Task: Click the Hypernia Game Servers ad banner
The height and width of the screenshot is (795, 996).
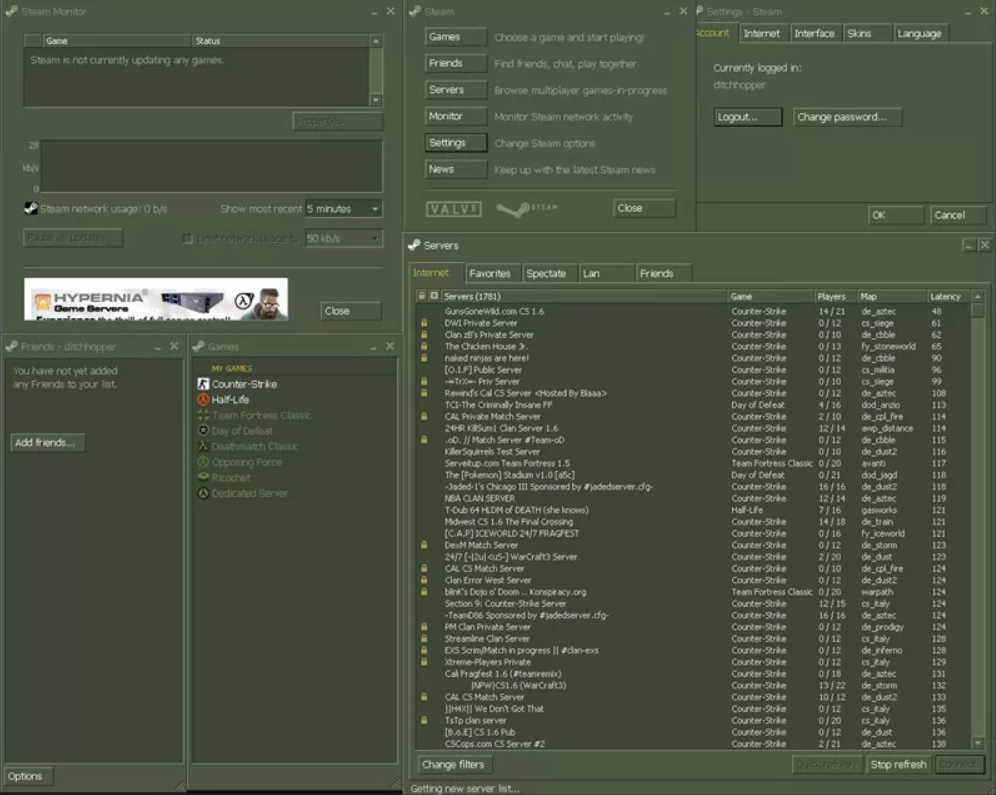Action: point(156,299)
